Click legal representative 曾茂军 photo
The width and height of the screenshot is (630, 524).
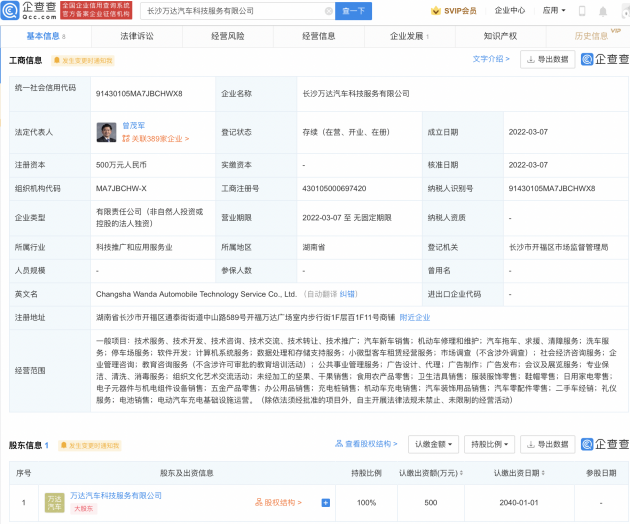pyautogui.click(x=105, y=131)
